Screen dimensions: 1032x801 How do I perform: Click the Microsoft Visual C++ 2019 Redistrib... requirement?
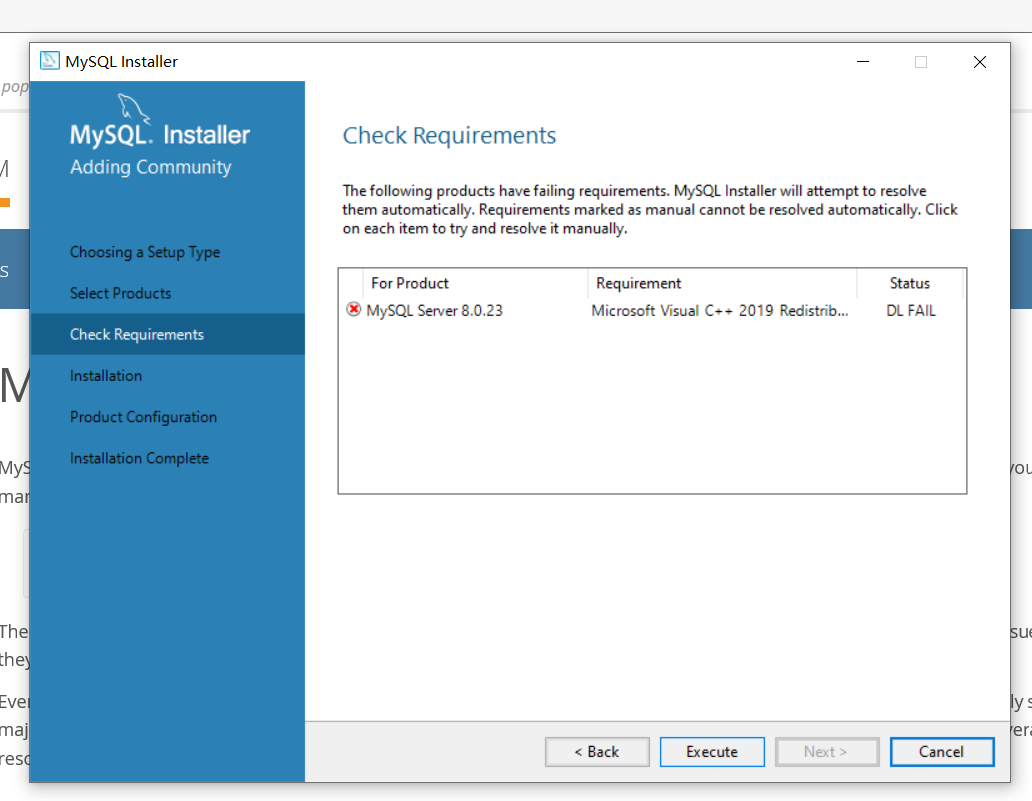tap(720, 311)
